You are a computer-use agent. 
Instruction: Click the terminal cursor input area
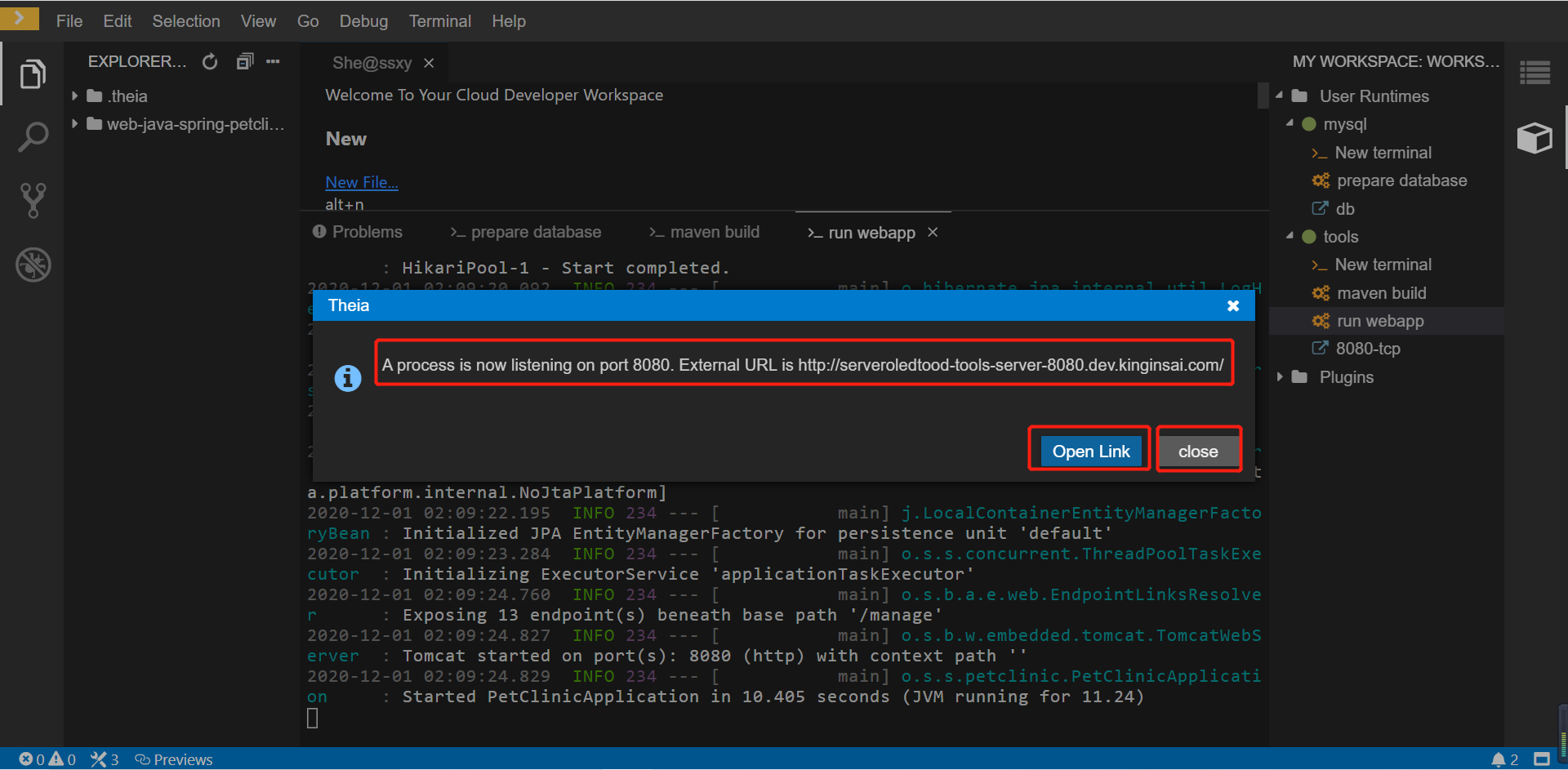point(312,719)
